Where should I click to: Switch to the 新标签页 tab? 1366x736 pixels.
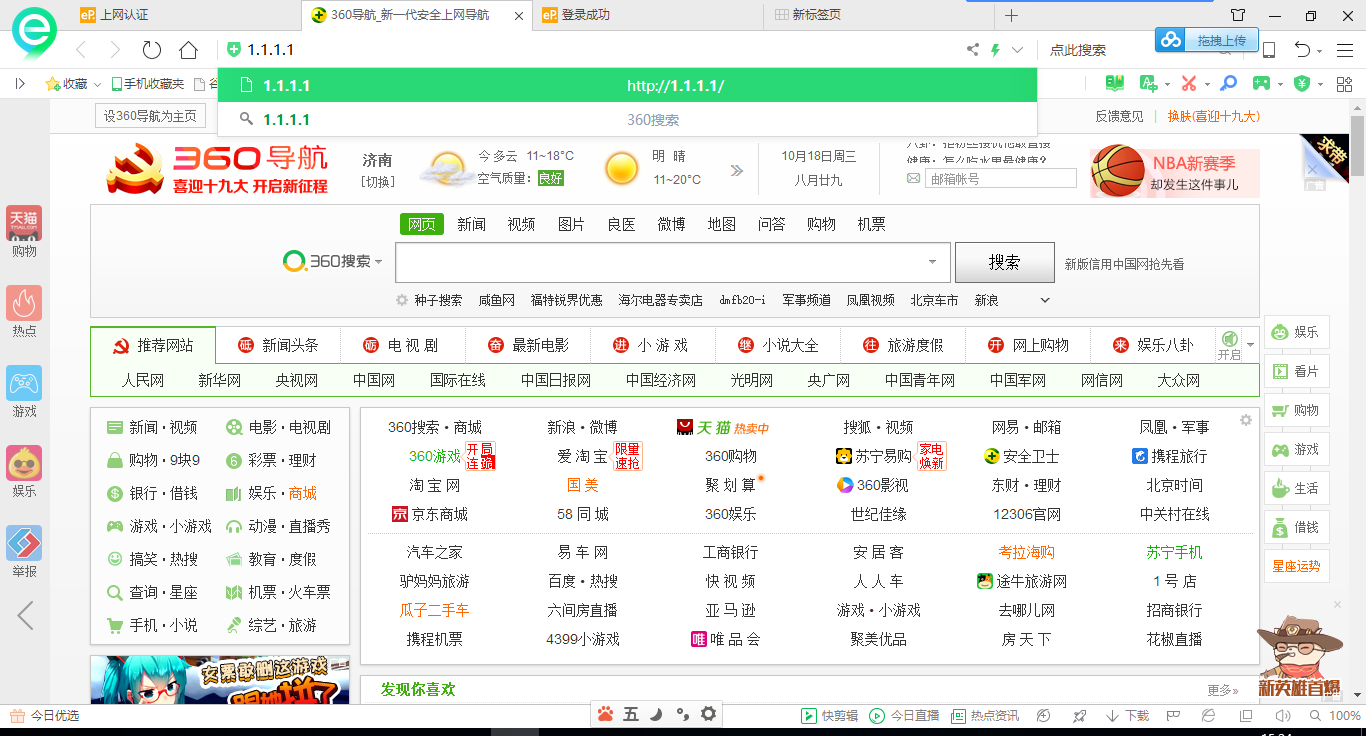816,15
